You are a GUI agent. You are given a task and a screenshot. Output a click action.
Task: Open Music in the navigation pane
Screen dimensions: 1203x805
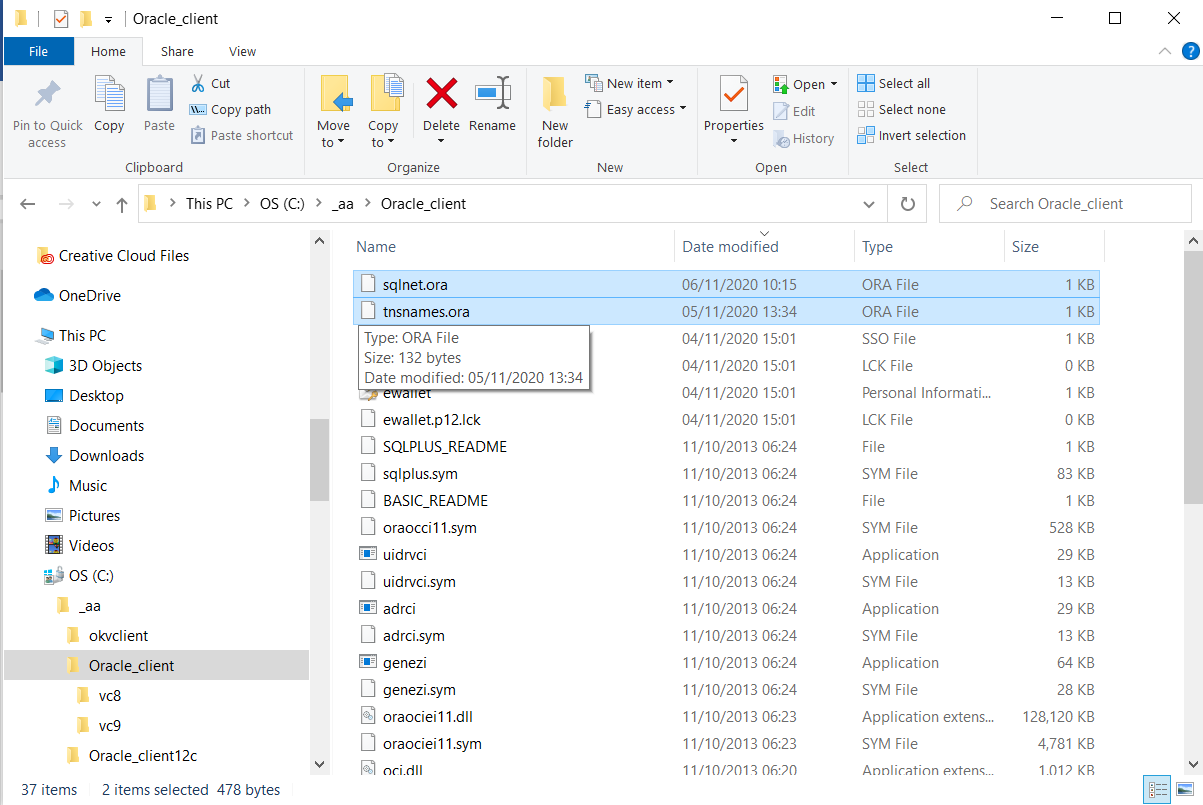pos(77,486)
